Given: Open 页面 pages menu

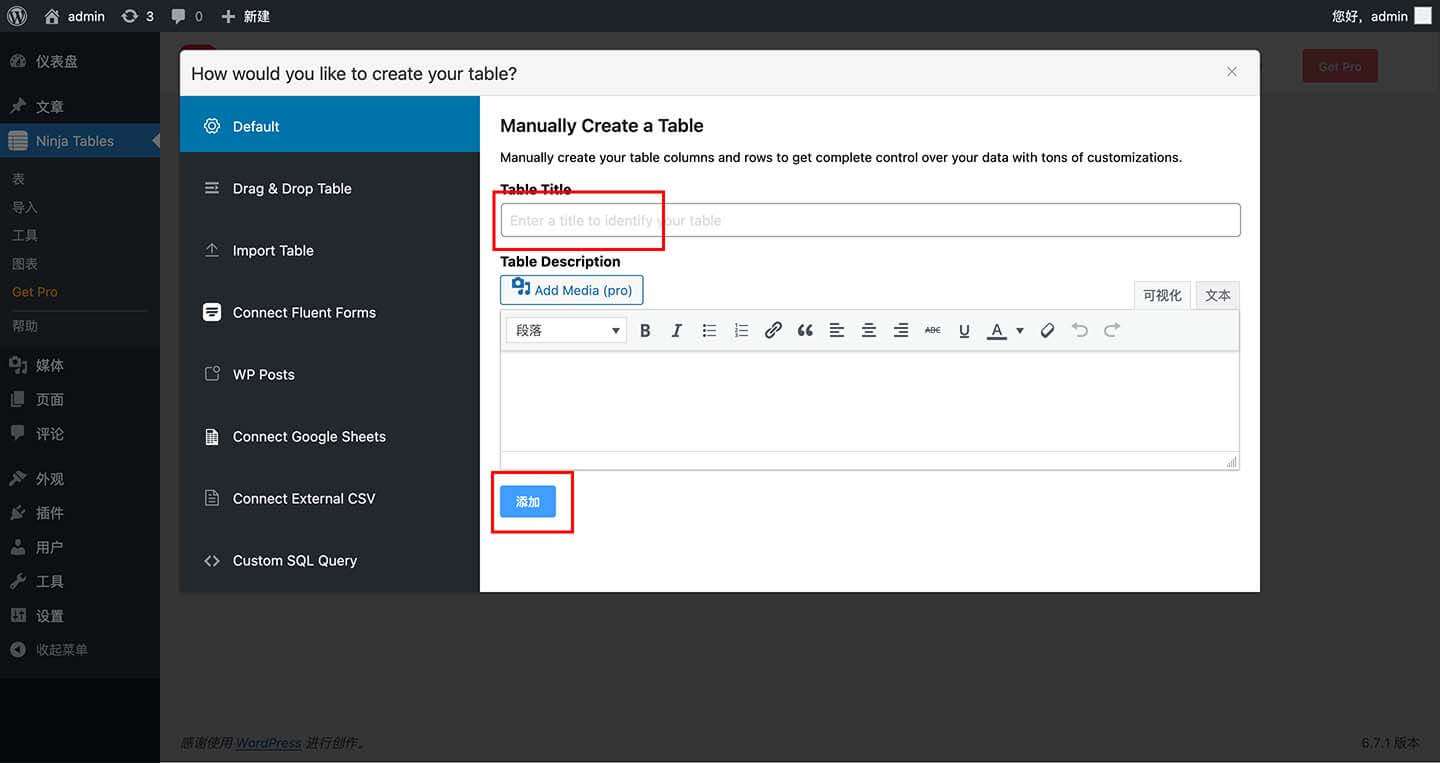Looking at the screenshot, I should [x=80, y=399].
